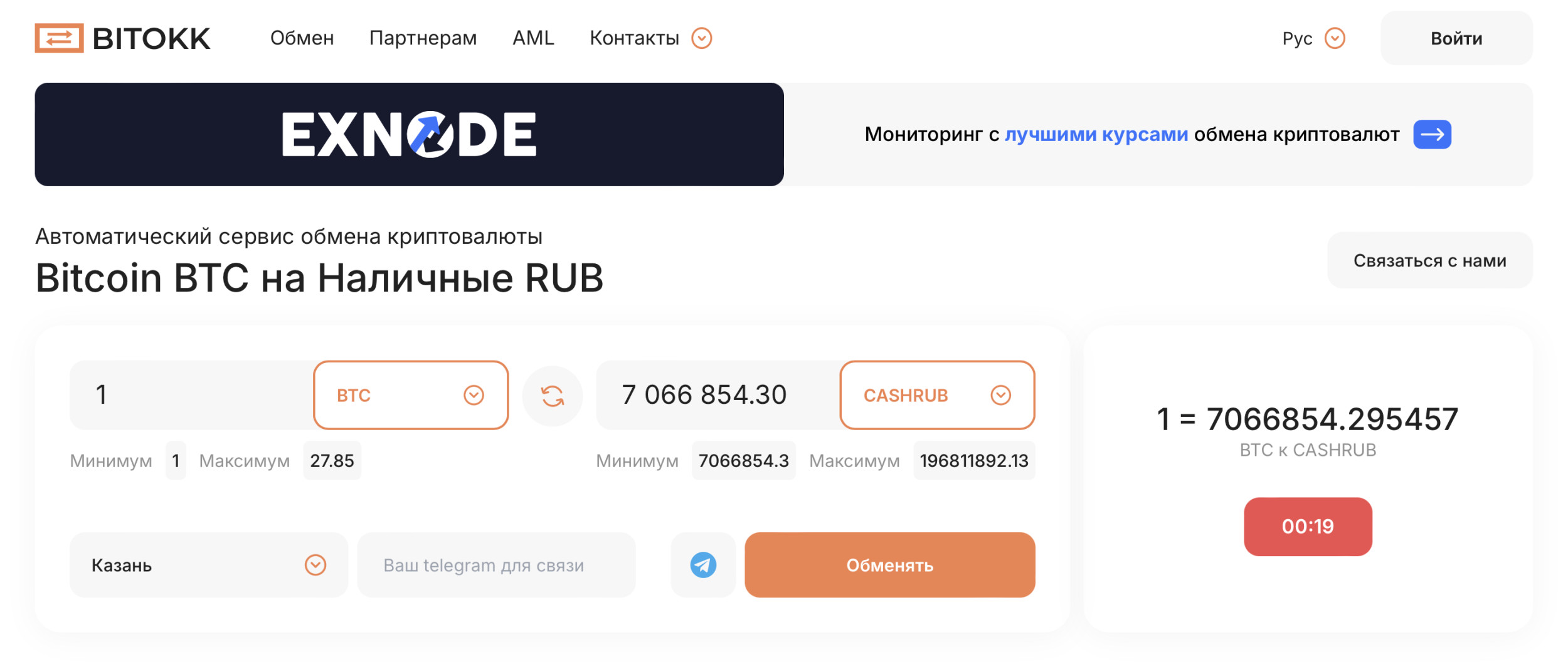Viewport: 1568px width, 664px height.
Task: Click the blue arrow on Exnode banner
Action: 1432,134
